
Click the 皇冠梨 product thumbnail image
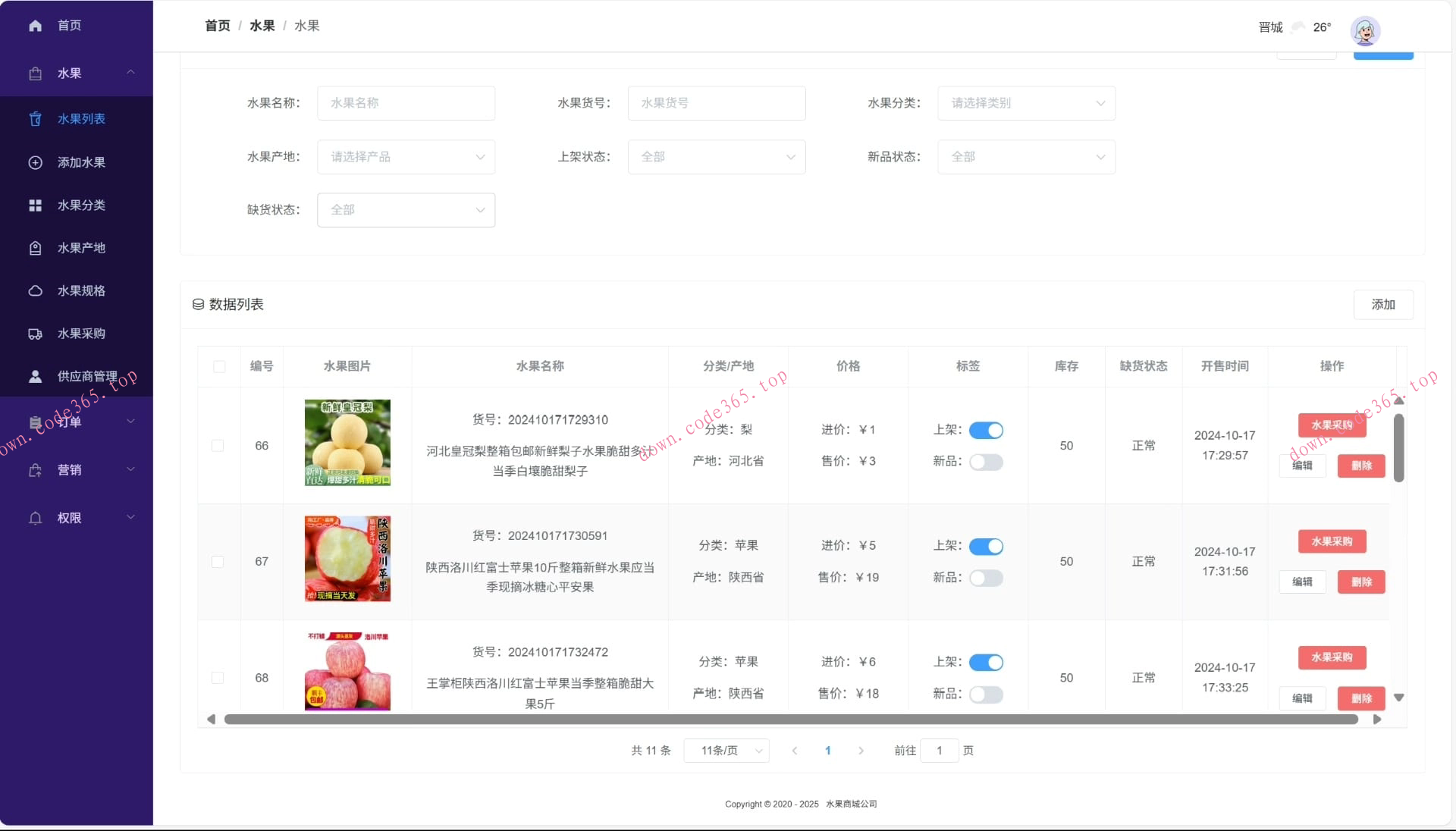(347, 443)
